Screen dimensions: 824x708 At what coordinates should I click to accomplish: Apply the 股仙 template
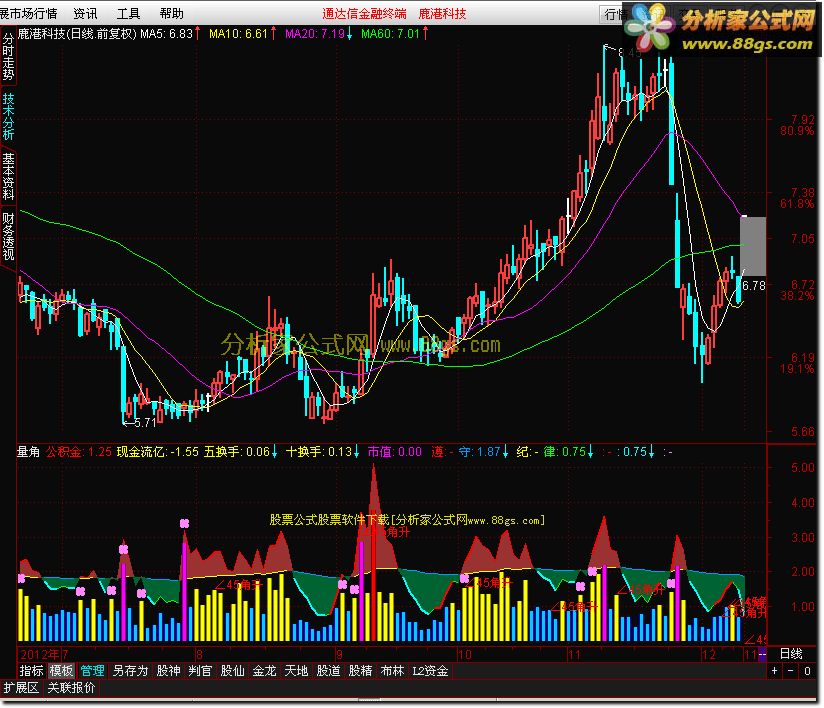(232, 671)
